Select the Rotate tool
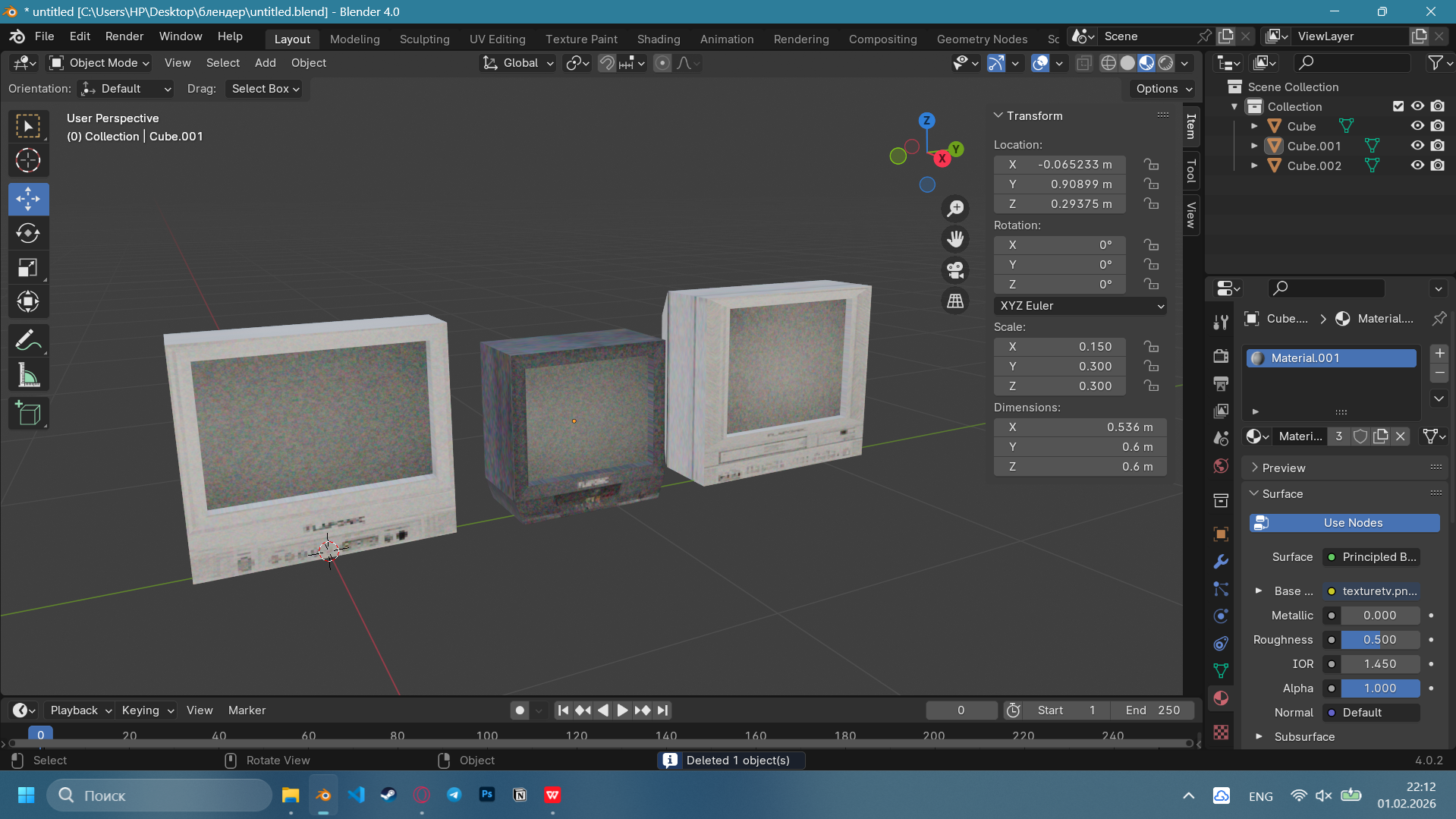 pos(28,233)
